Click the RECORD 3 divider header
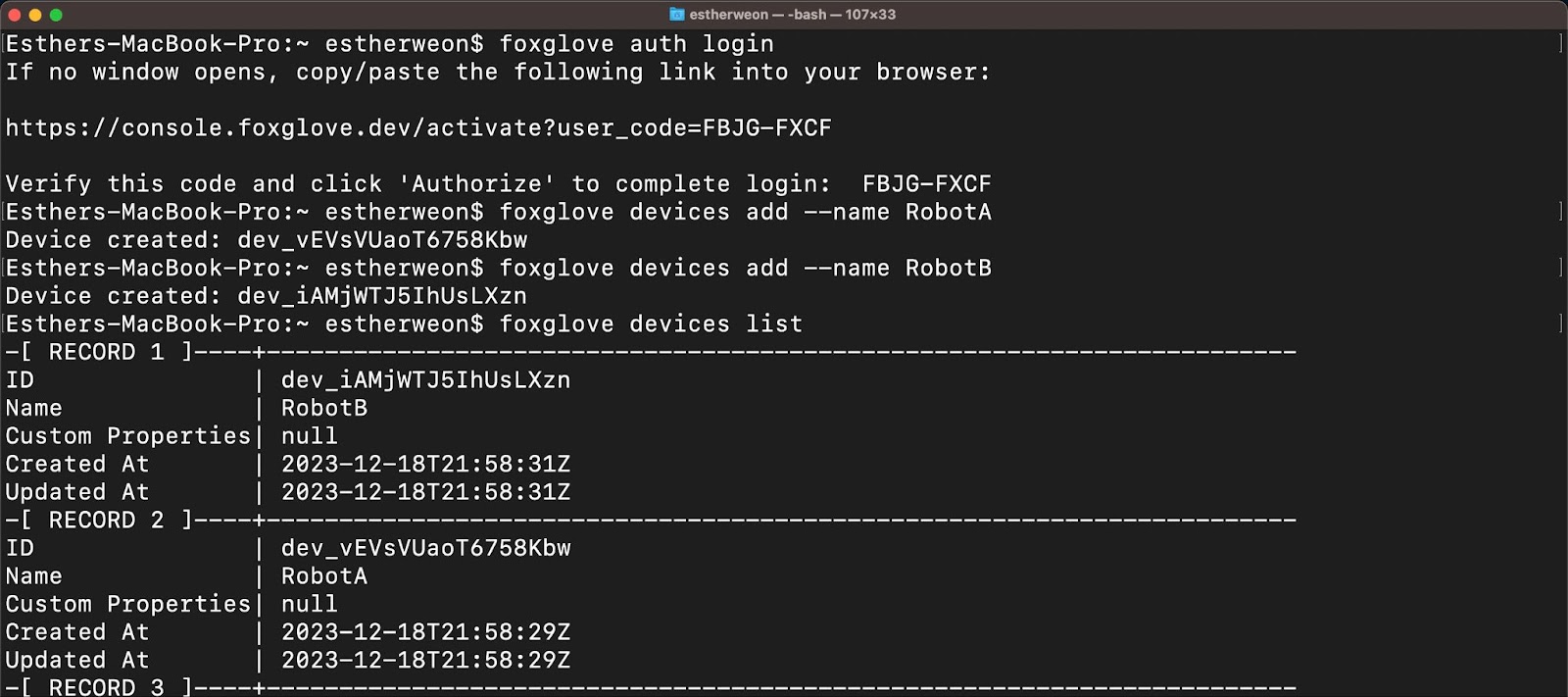 click(x=108, y=687)
